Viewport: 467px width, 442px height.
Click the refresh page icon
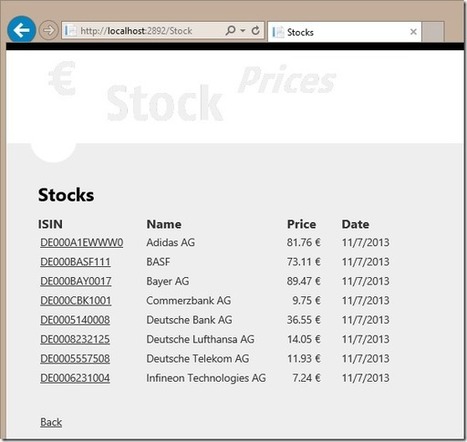[x=256, y=31]
